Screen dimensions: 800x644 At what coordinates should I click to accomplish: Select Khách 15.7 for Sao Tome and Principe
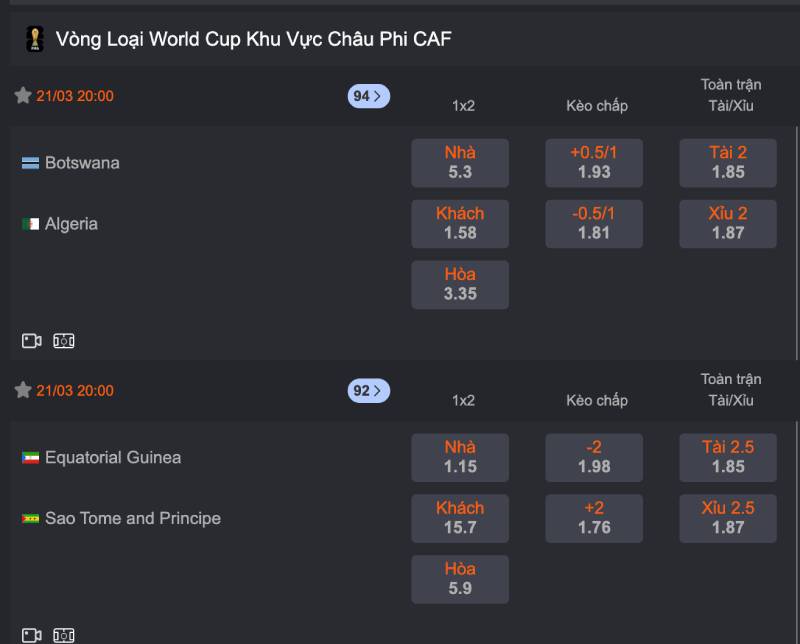point(460,518)
